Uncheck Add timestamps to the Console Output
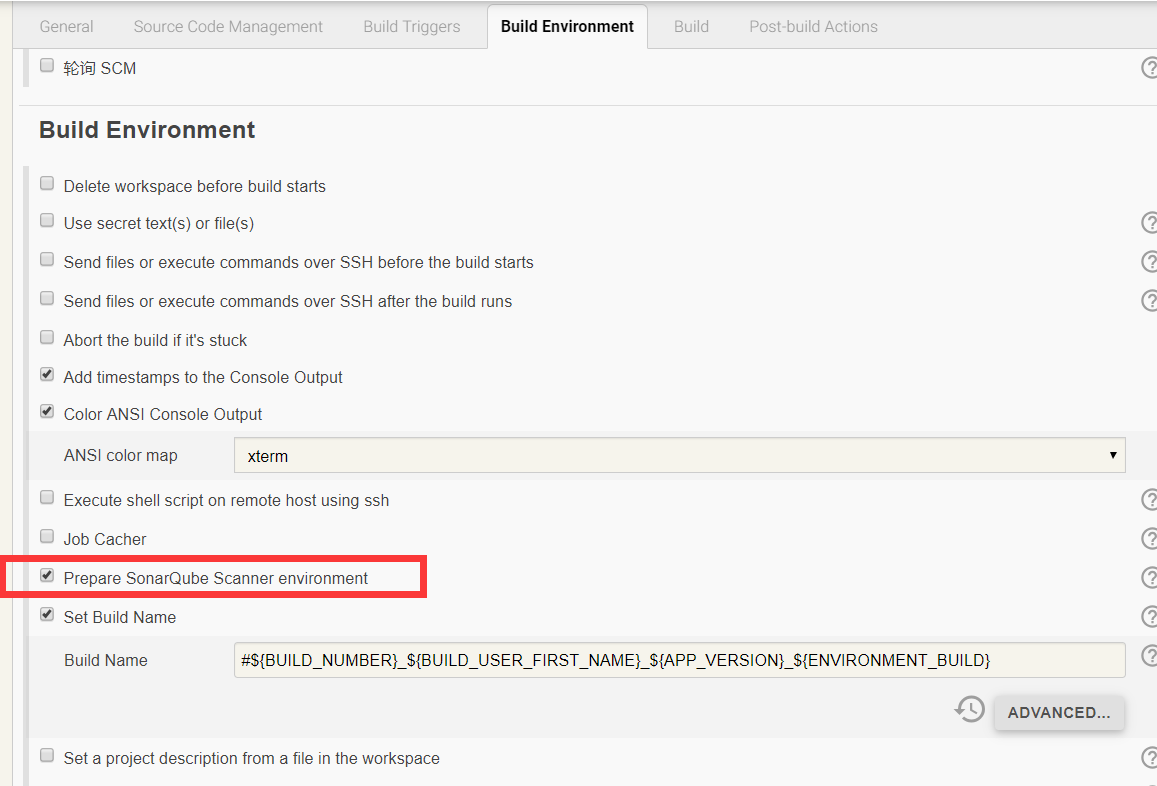This screenshot has width=1157, height=786. 47,376
